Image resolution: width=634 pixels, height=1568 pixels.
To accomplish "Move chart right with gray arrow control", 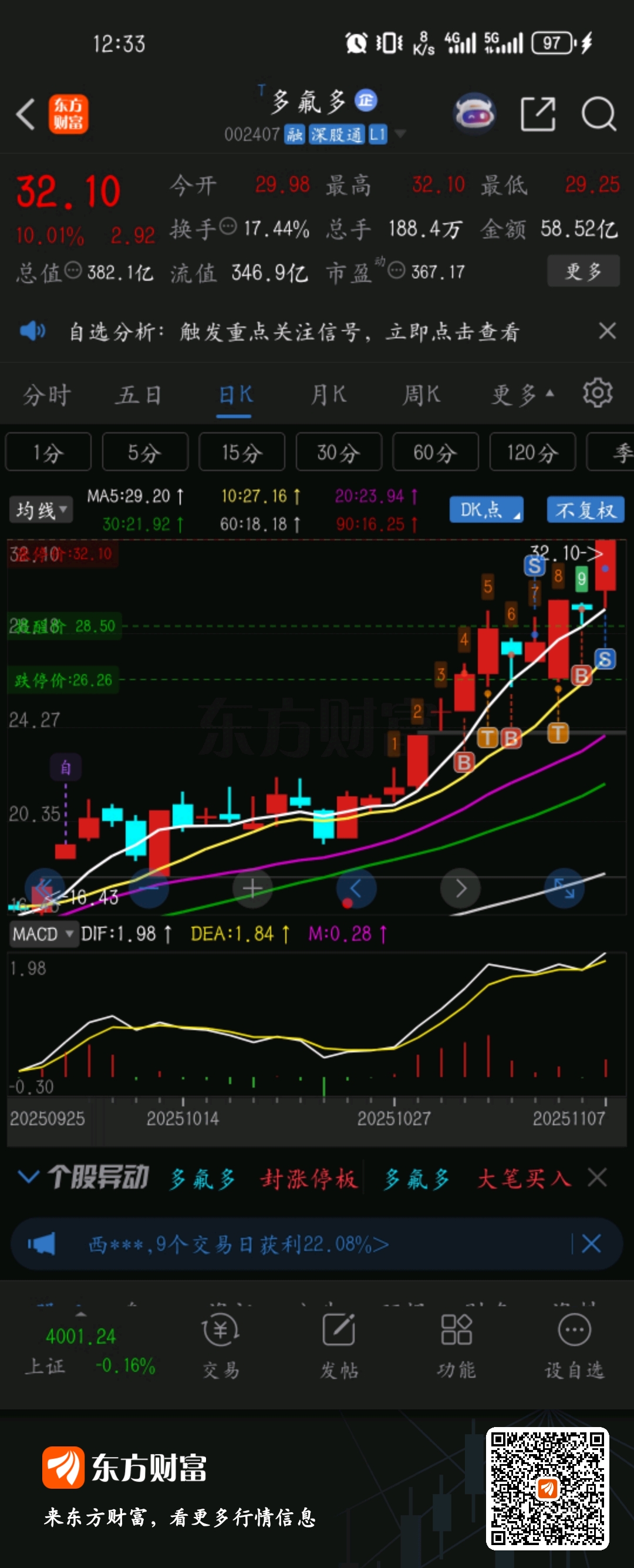I will tap(461, 889).
